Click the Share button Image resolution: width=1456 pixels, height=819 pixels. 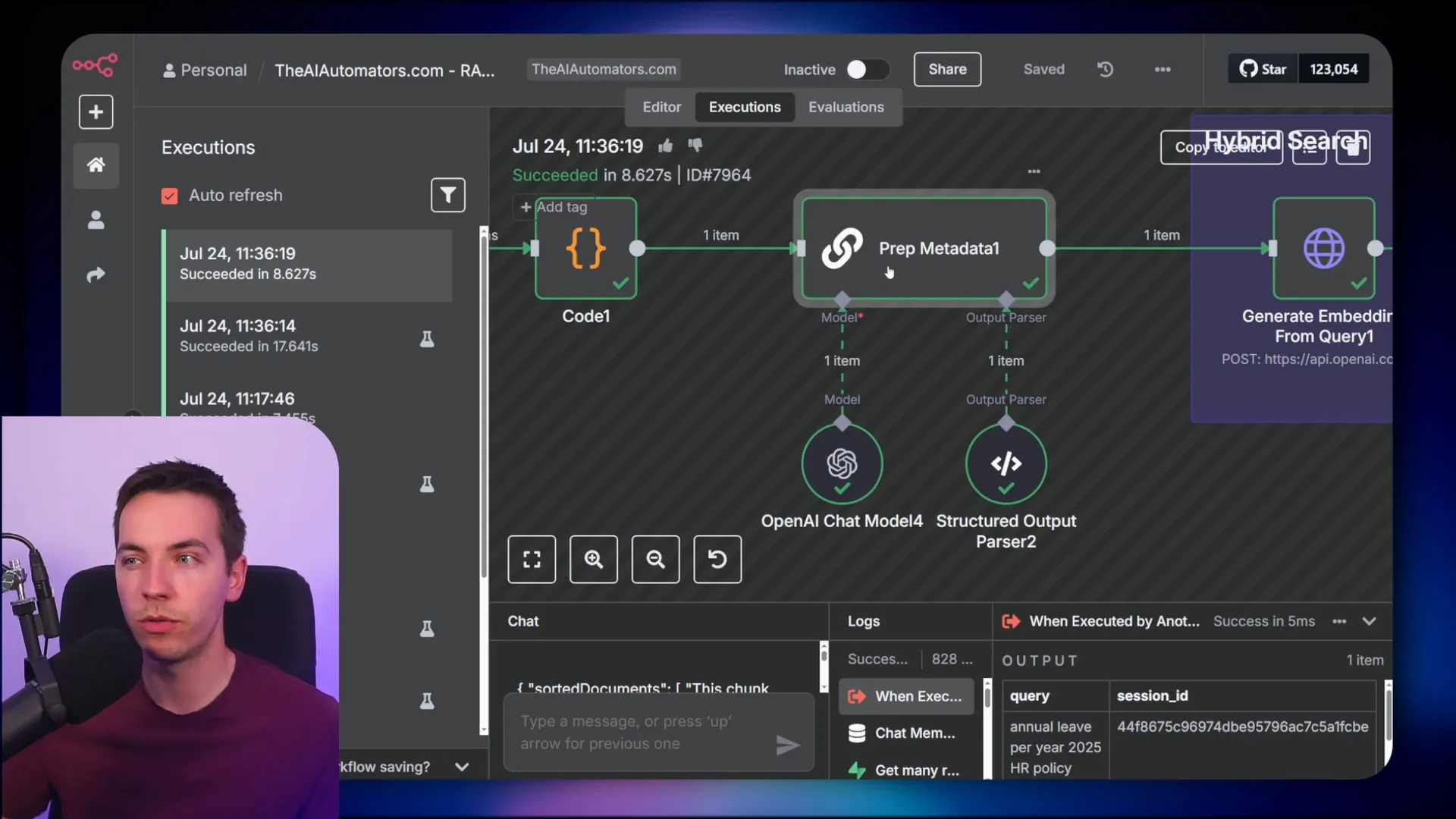(947, 69)
